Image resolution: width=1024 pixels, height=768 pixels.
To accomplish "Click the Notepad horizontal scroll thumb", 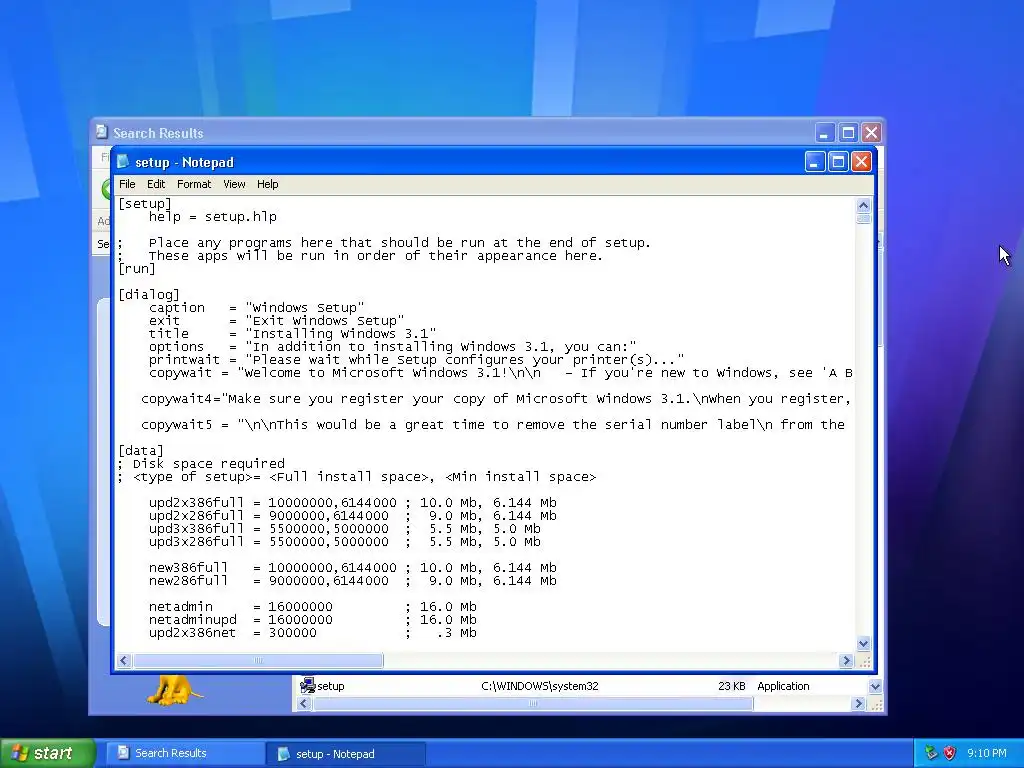I will pos(258,661).
